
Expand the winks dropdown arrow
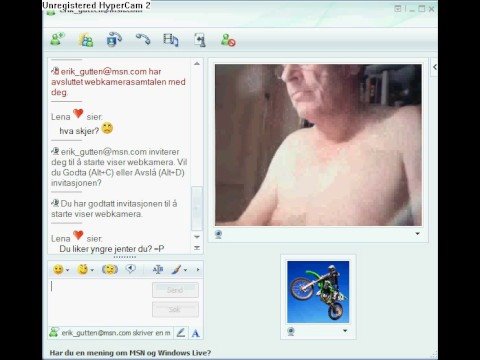(x=92, y=270)
